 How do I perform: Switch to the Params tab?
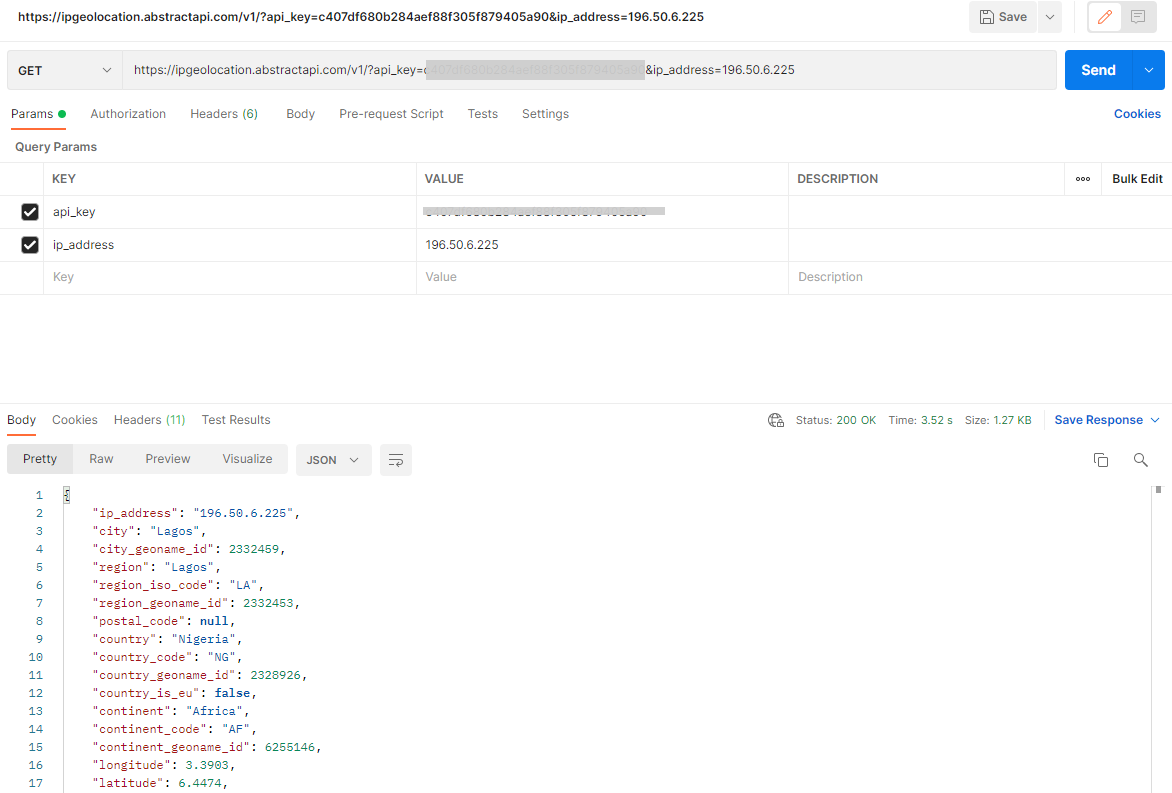coord(38,114)
